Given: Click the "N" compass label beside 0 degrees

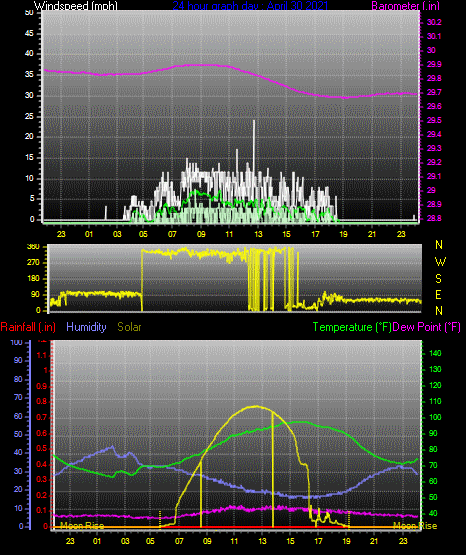Looking at the screenshot, I should [439, 311].
